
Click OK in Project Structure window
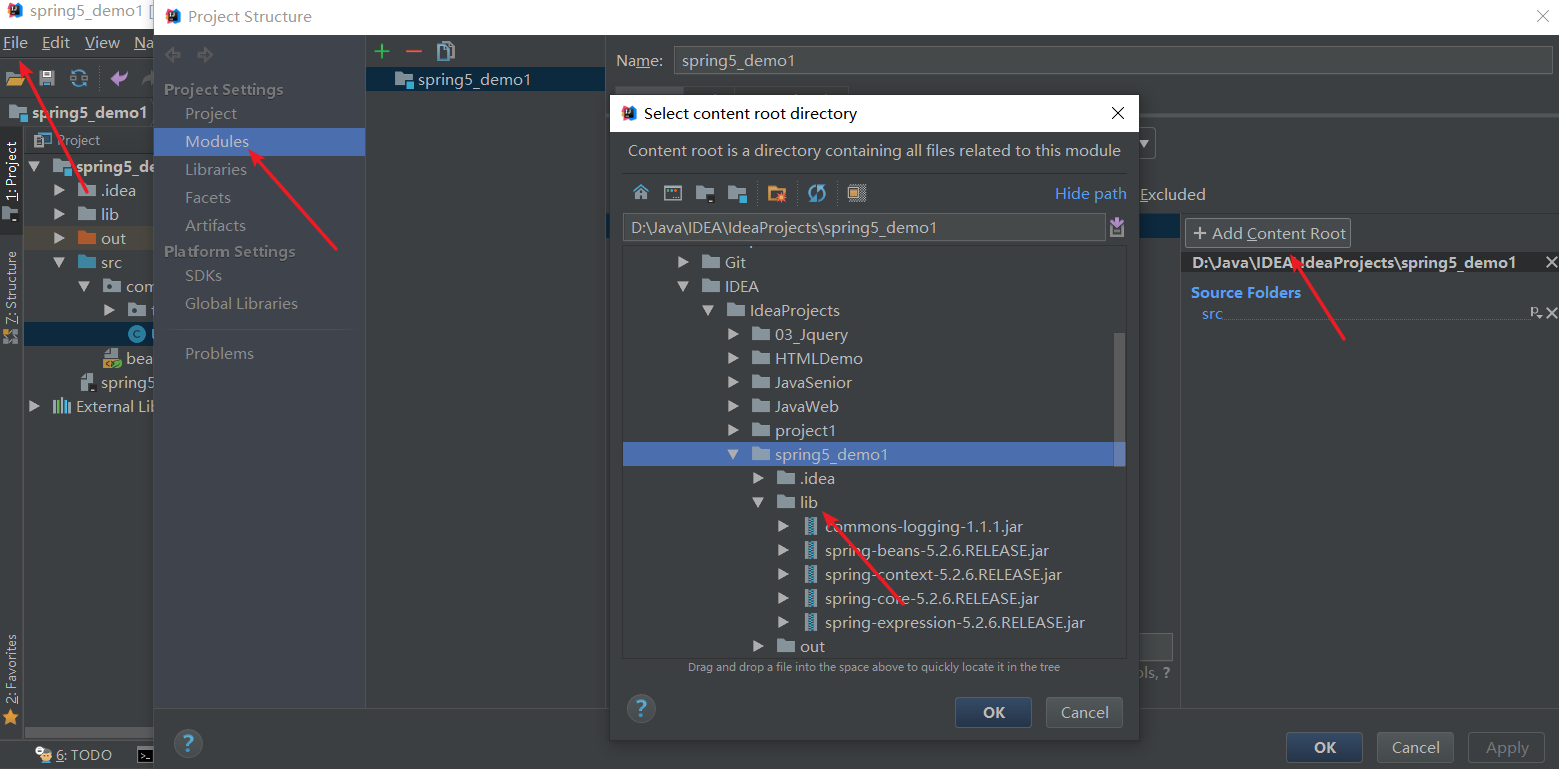point(1325,747)
